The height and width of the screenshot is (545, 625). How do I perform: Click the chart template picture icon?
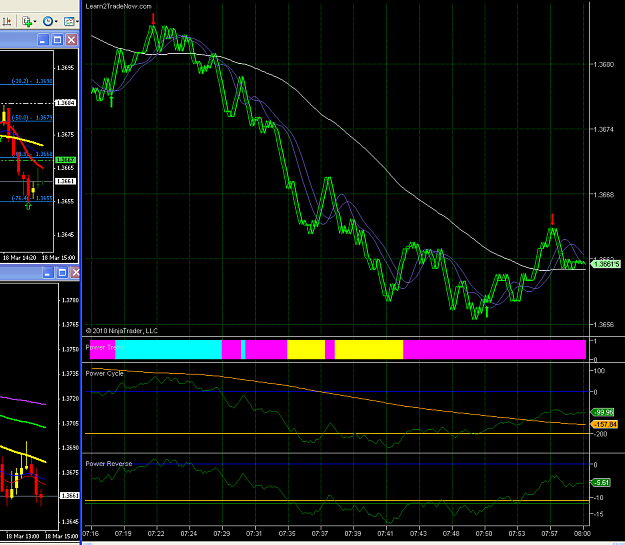[x=69, y=21]
